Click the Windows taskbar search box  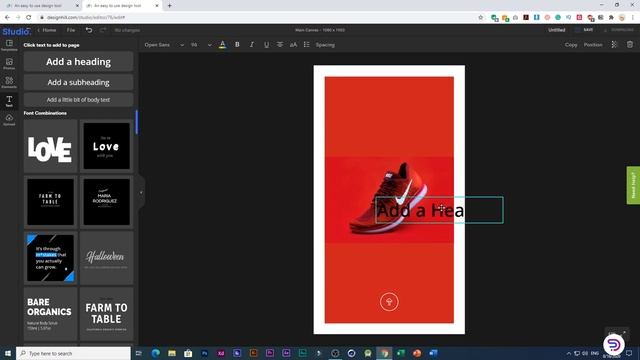point(73,353)
